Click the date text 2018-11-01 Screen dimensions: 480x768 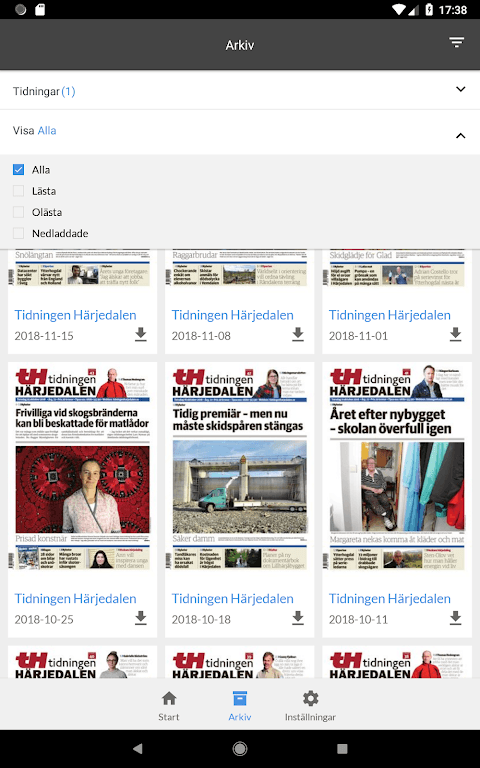click(x=359, y=336)
